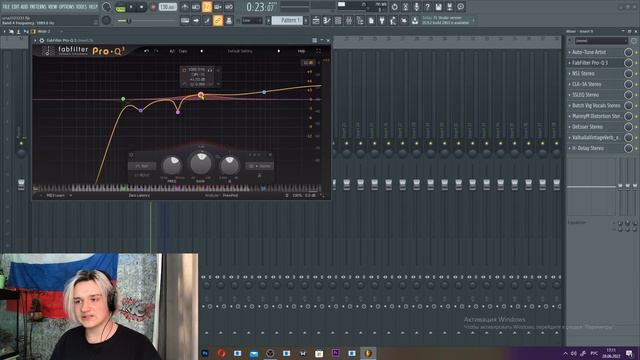Screen dimensions: 640x360
Task: Click the undo history circular arrow icon
Action: pos(394,7)
